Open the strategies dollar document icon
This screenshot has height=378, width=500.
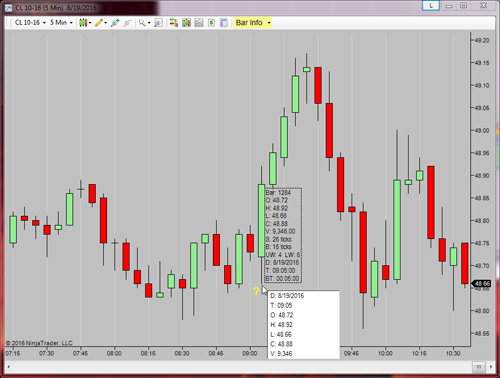coord(211,23)
